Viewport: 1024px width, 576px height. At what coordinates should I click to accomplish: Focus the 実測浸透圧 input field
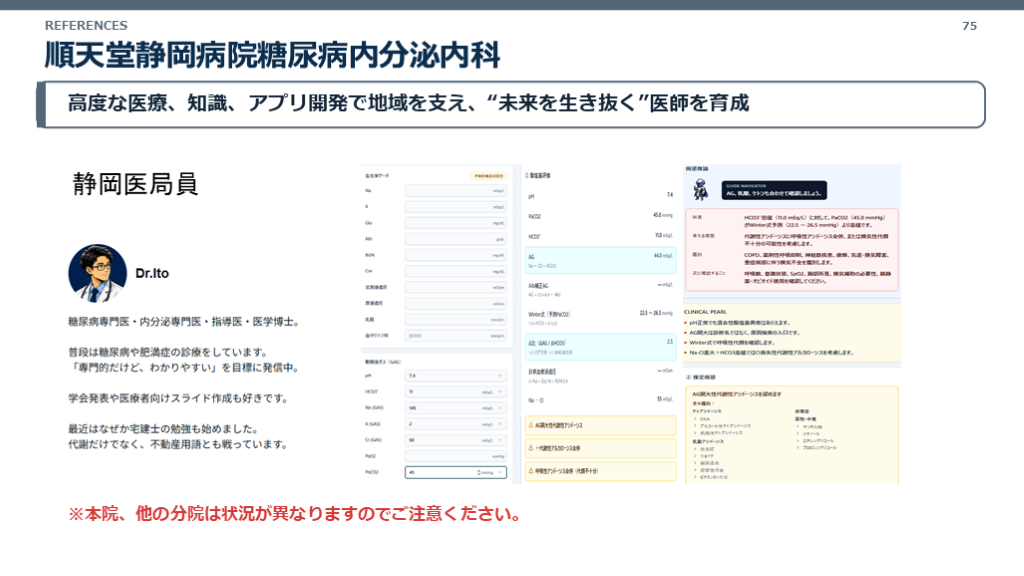coord(456,287)
